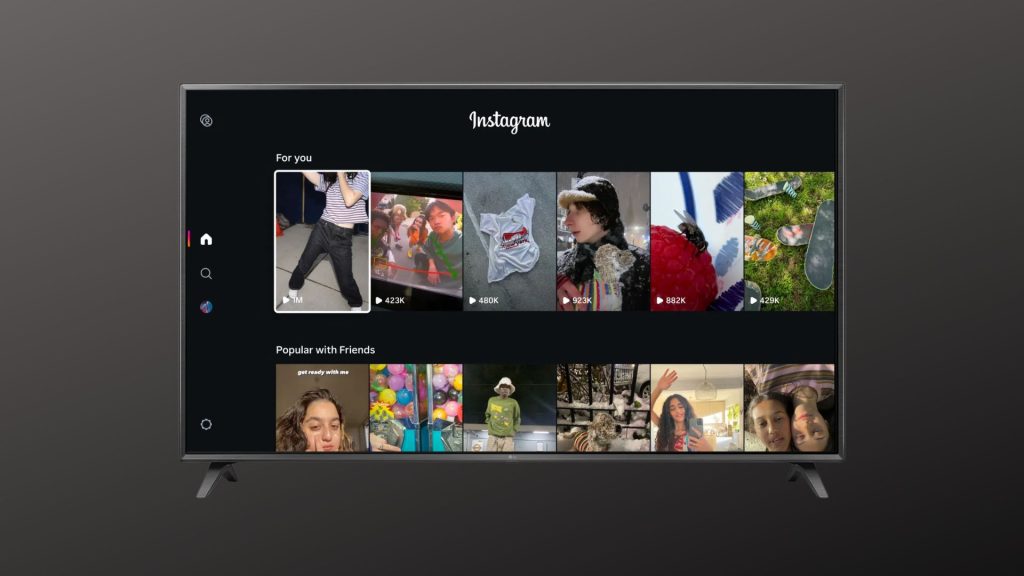Click the play icon beside 882K views
Viewport: 1024px width, 576px height.
pos(660,300)
